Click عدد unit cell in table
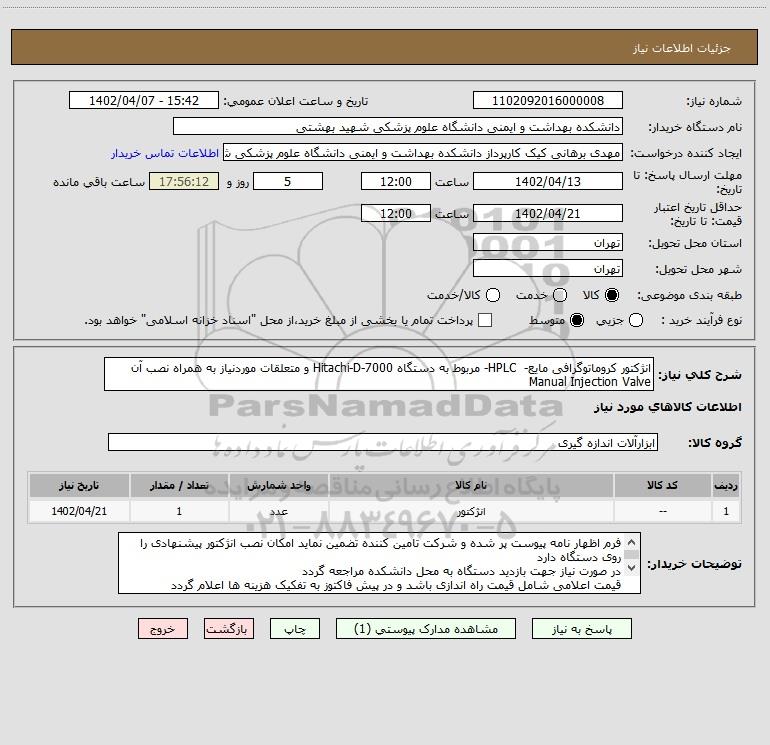 click(x=278, y=511)
